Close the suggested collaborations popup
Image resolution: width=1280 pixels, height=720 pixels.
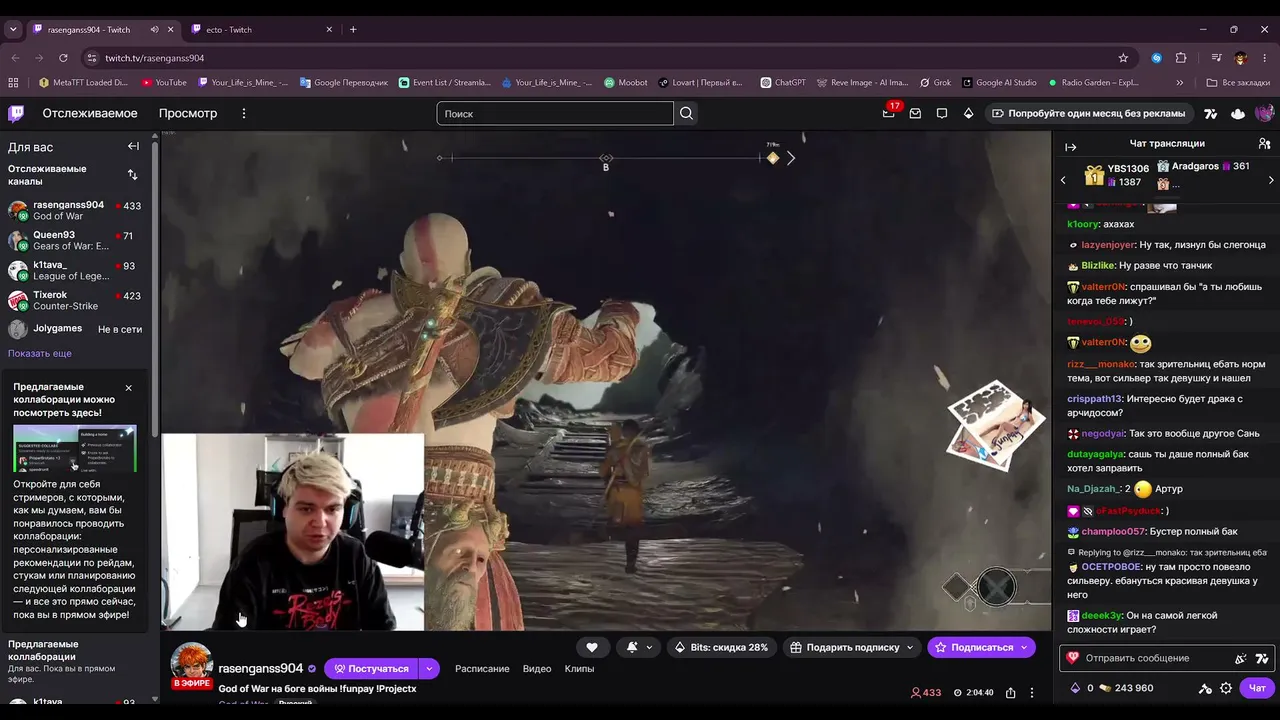pyautogui.click(x=128, y=387)
